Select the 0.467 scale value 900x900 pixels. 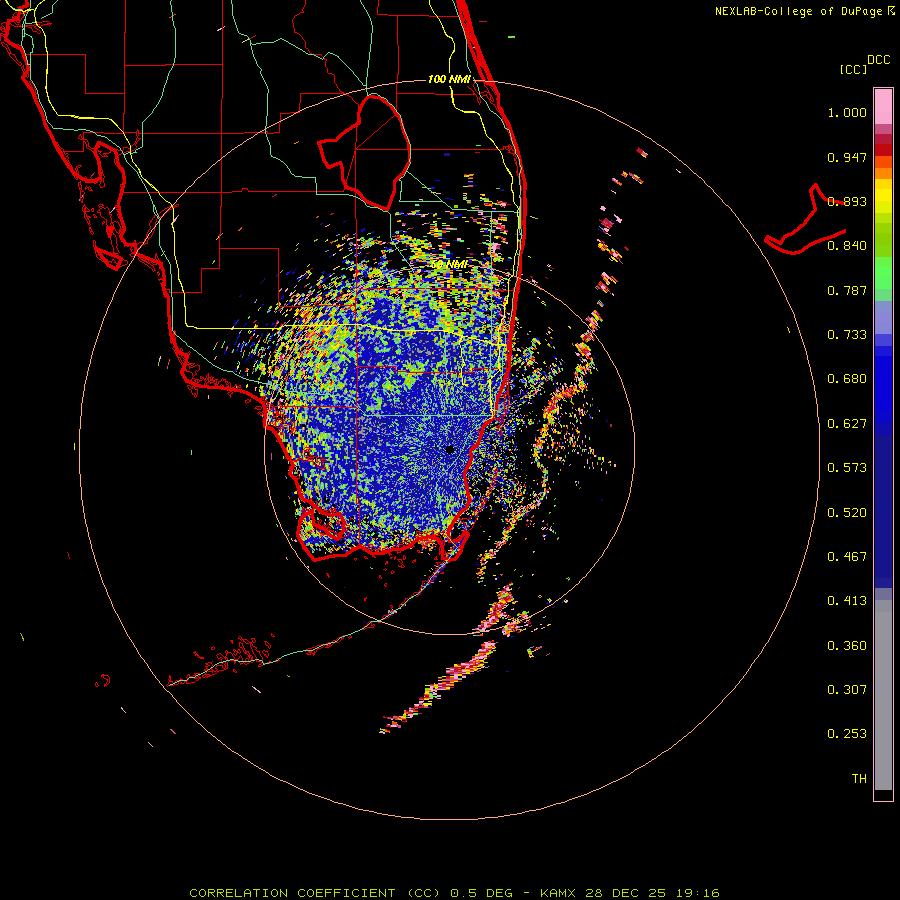(x=847, y=557)
